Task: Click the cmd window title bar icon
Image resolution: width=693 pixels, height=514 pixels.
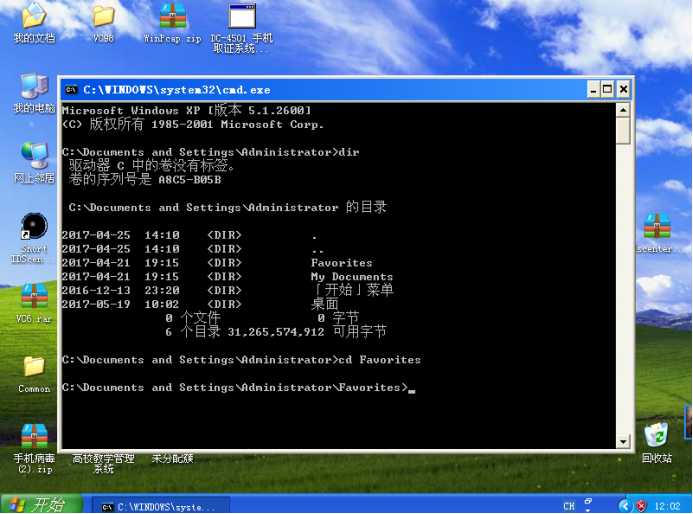Action: coord(71,90)
